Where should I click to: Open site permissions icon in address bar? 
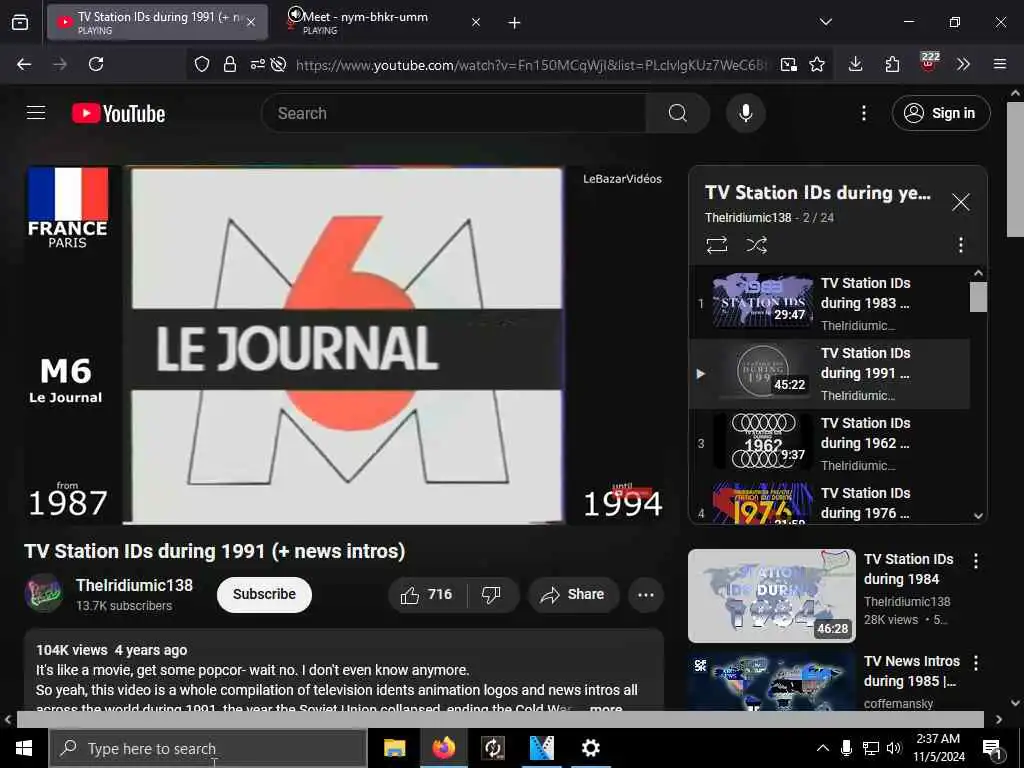(x=257, y=64)
